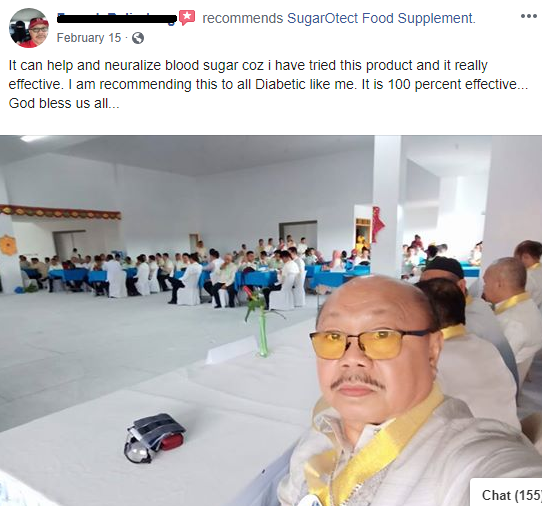Viewport: 542px width, 506px height.
Task: Click the word 'recommends' in the post header
Action: click(x=242, y=18)
